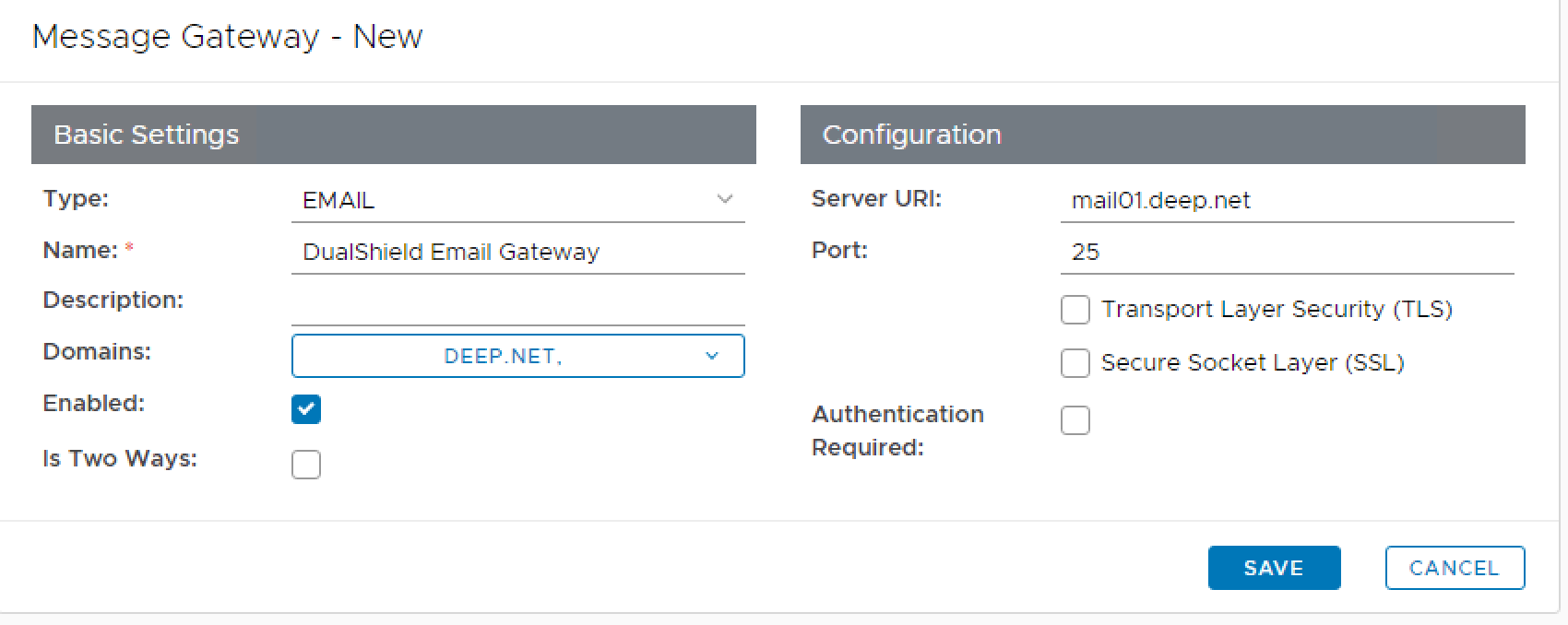Click the Message Gateway - New title
Image resolution: width=1568 pixels, height=625 pixels.
(x=227, y=37)
